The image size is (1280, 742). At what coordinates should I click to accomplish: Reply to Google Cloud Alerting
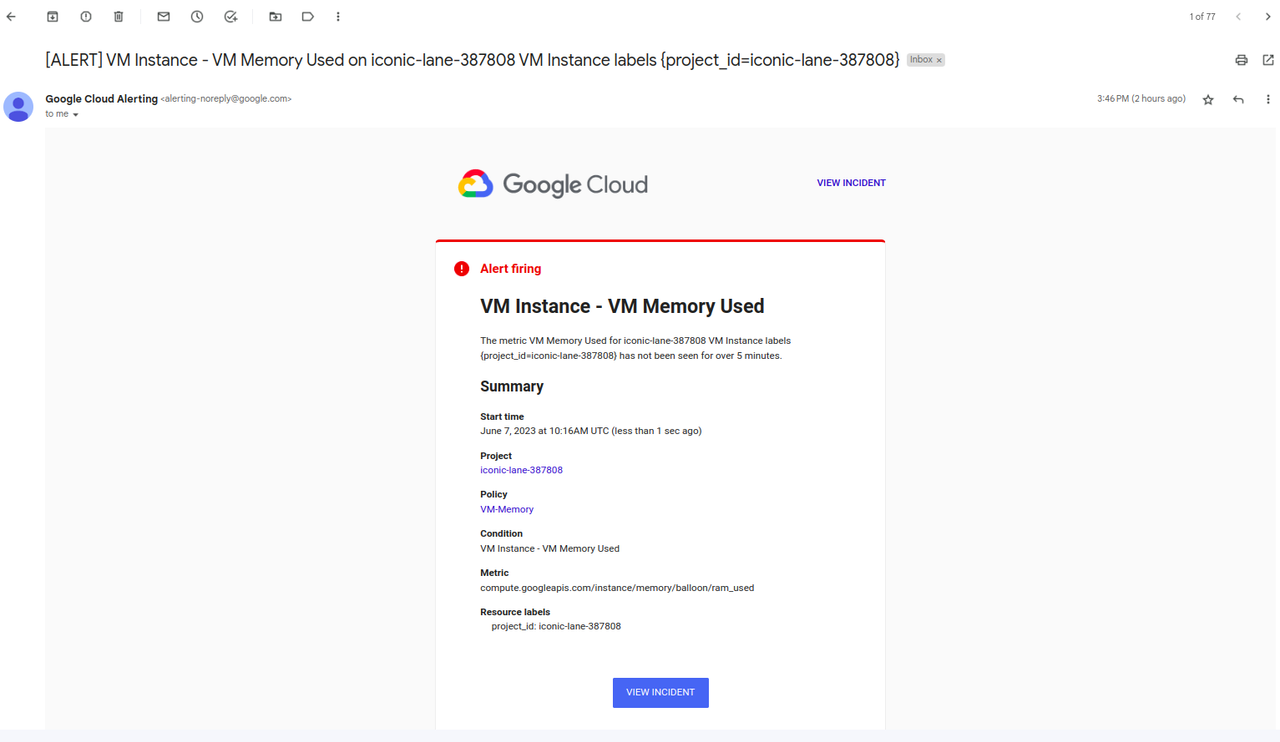click(x=1238, y=99)
